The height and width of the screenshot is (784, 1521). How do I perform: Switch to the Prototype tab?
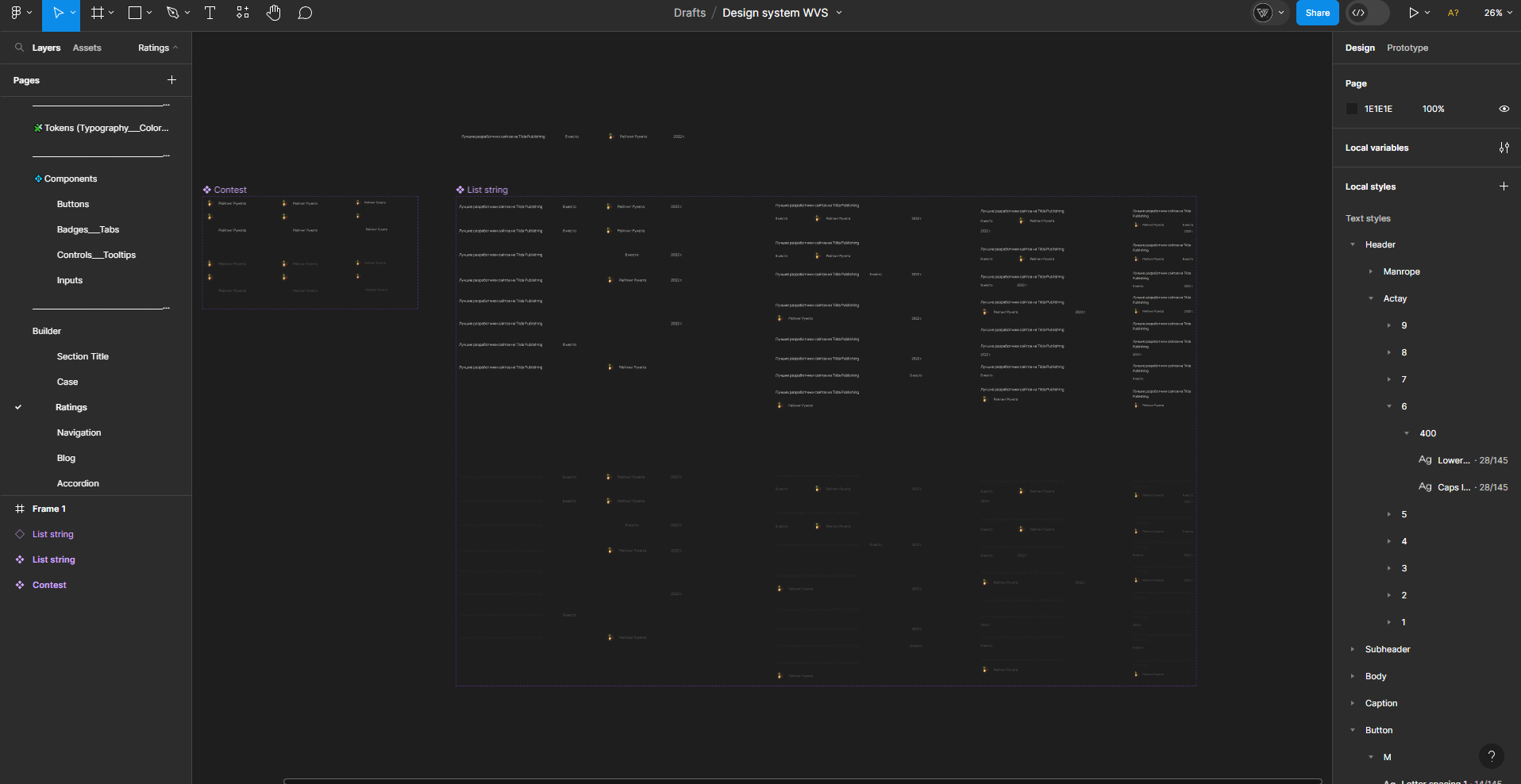click(x=1407, y=48)
